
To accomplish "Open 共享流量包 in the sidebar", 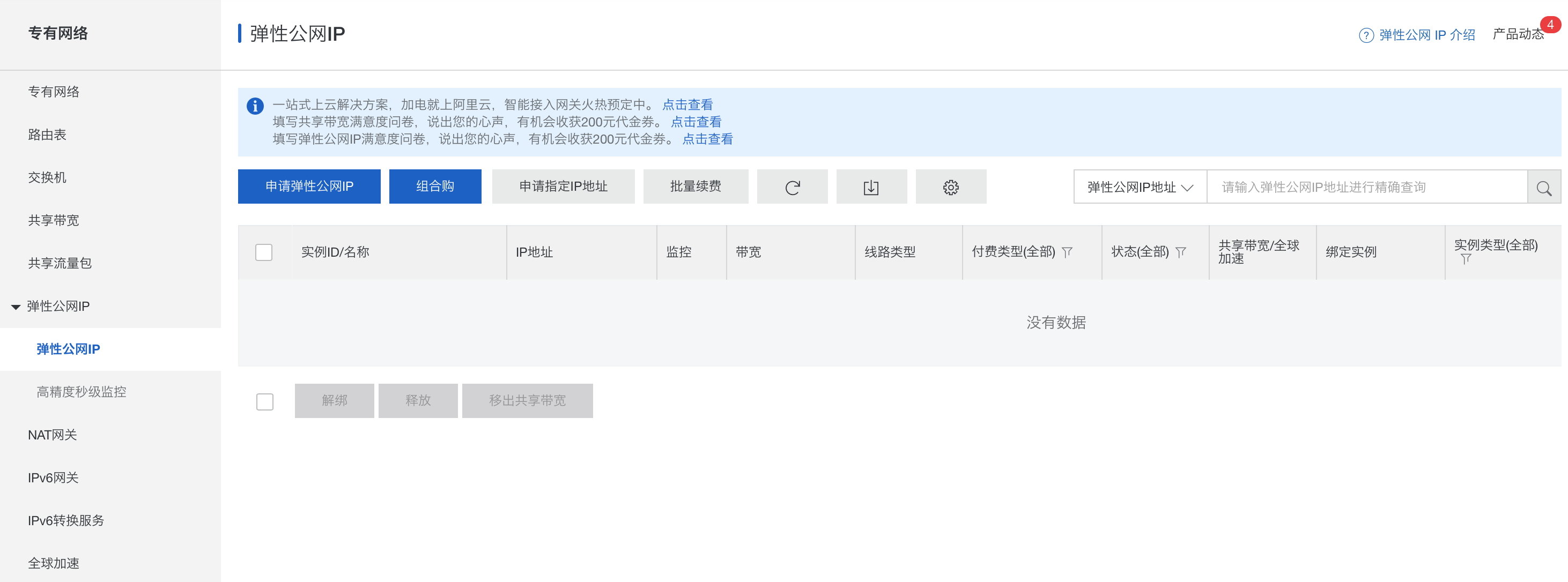I will [x=60, y=263].
